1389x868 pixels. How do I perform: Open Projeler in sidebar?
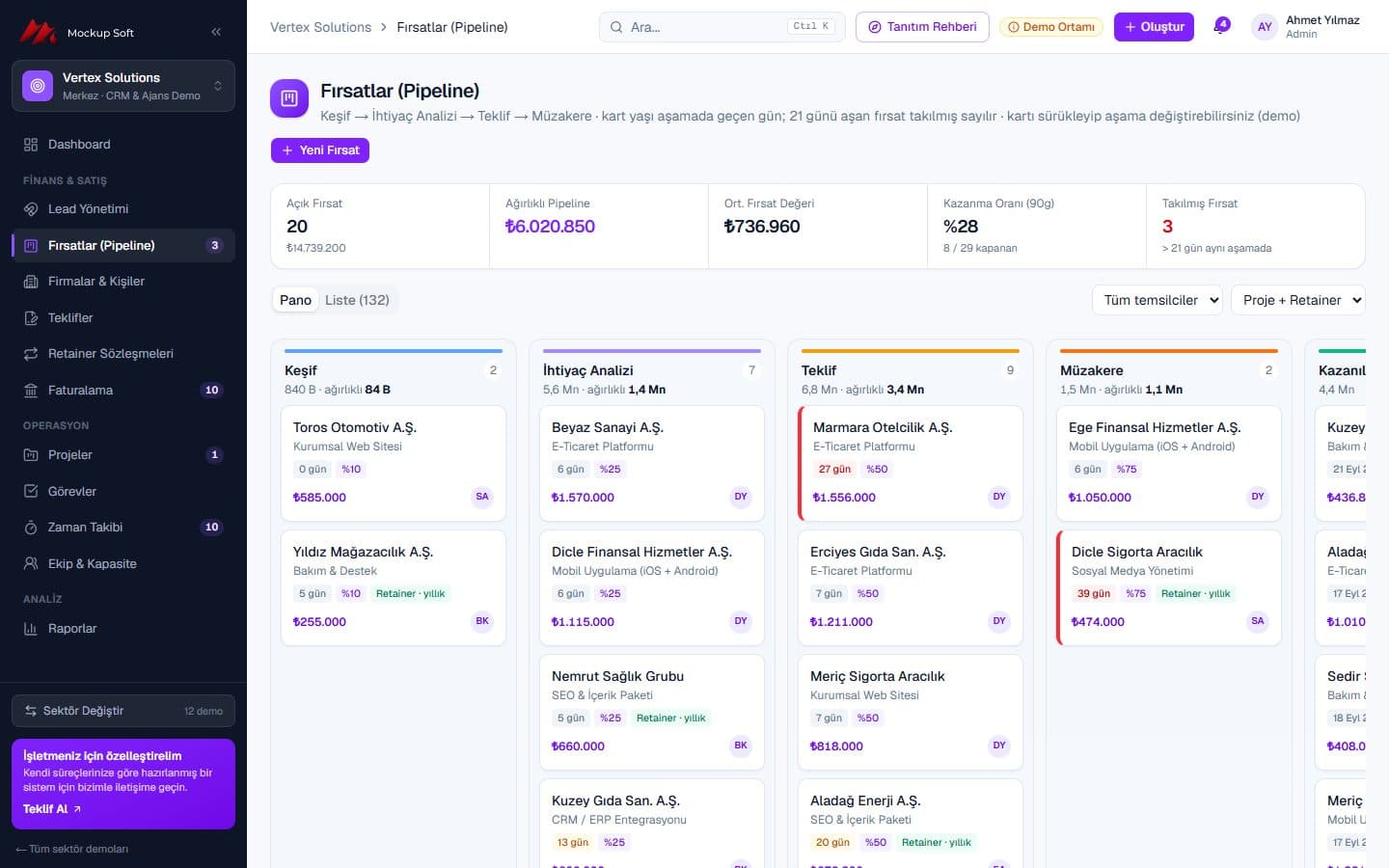tap(123, 455)
